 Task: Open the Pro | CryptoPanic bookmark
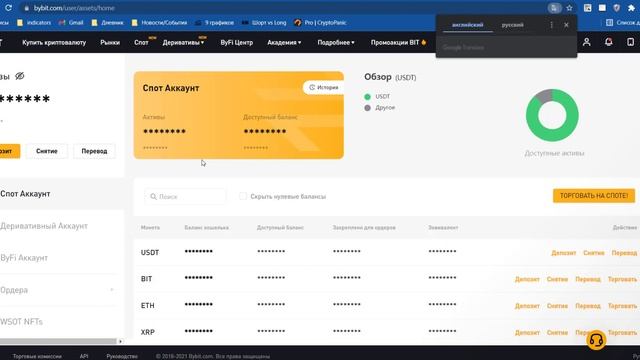point(320,23)
